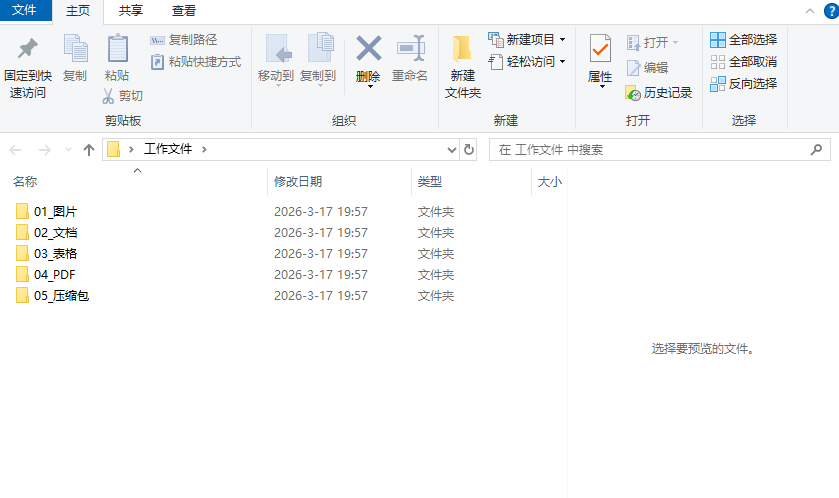Expand the Delete (删除) dropdown arrow
839x498 pixels.
pos(370,87)
